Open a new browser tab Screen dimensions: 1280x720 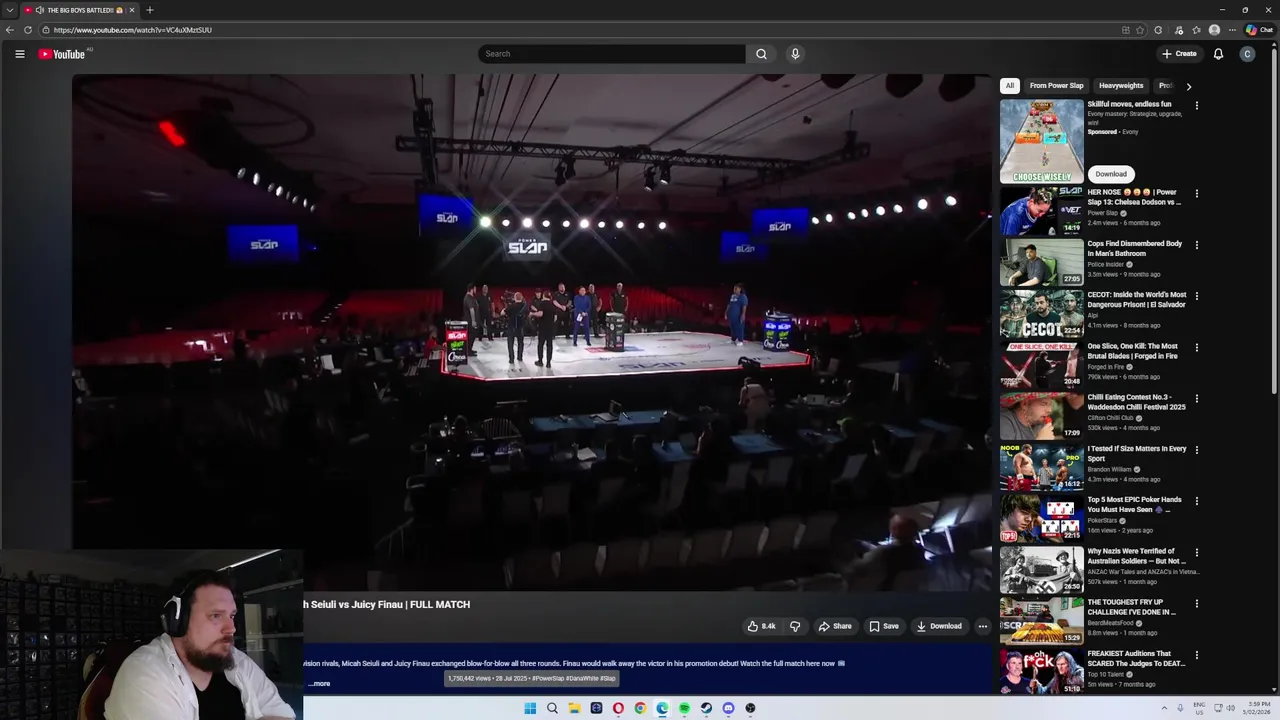150,10
